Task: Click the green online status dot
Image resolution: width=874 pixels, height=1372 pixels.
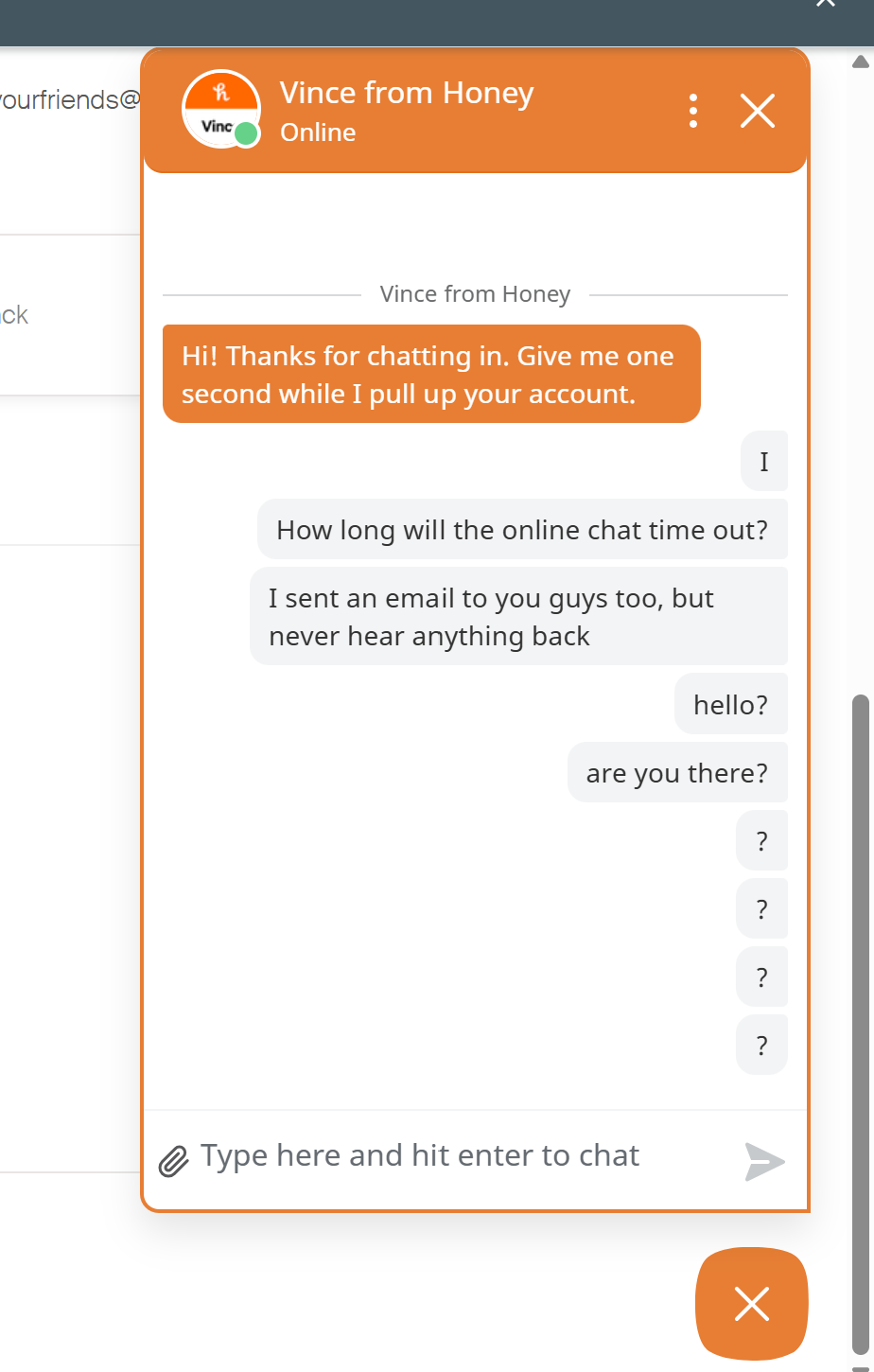Action: pyautogui.click(x=247, y=133)
